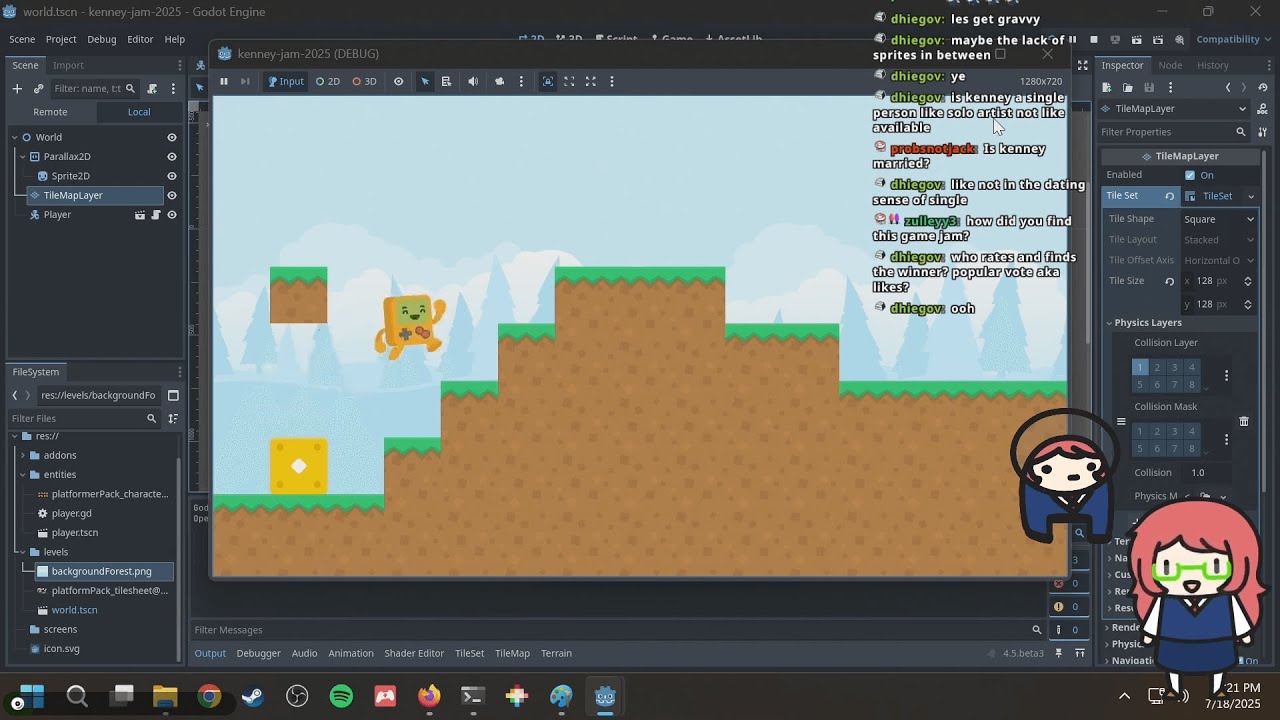Viewport: 1280px width, 720px height.
Task: Open the Terrain bottom panel
Action: tap(556, 653)
